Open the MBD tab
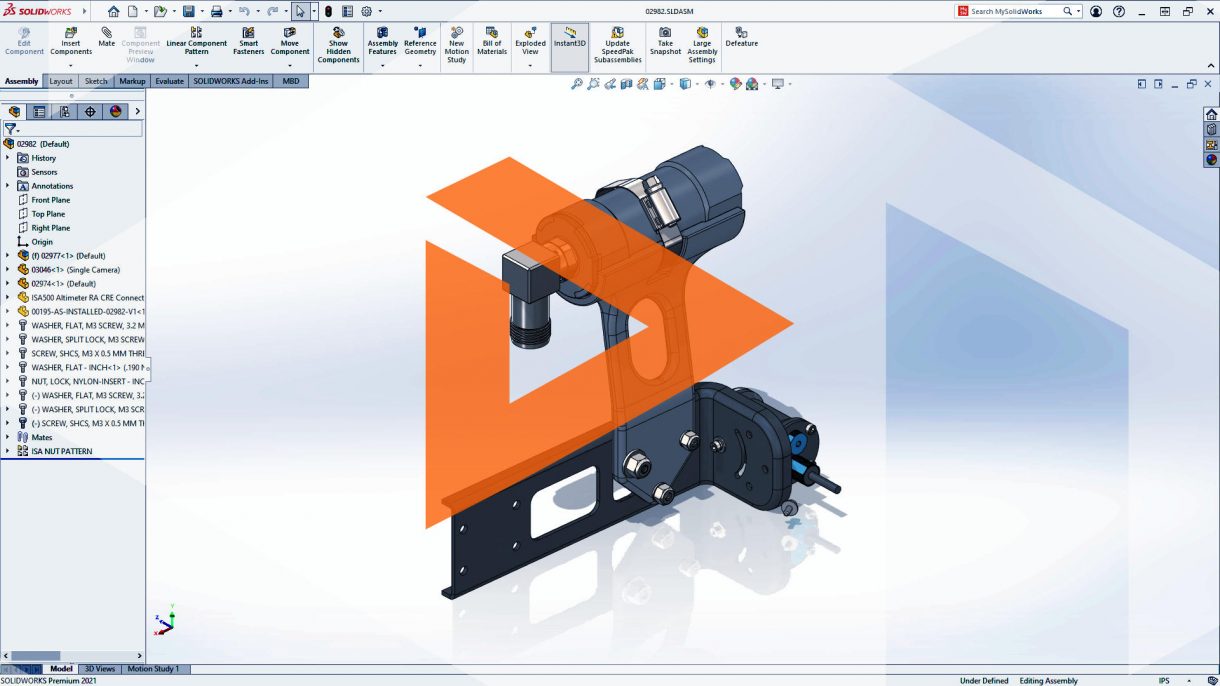1220x686 pixels. pos(291,81)
